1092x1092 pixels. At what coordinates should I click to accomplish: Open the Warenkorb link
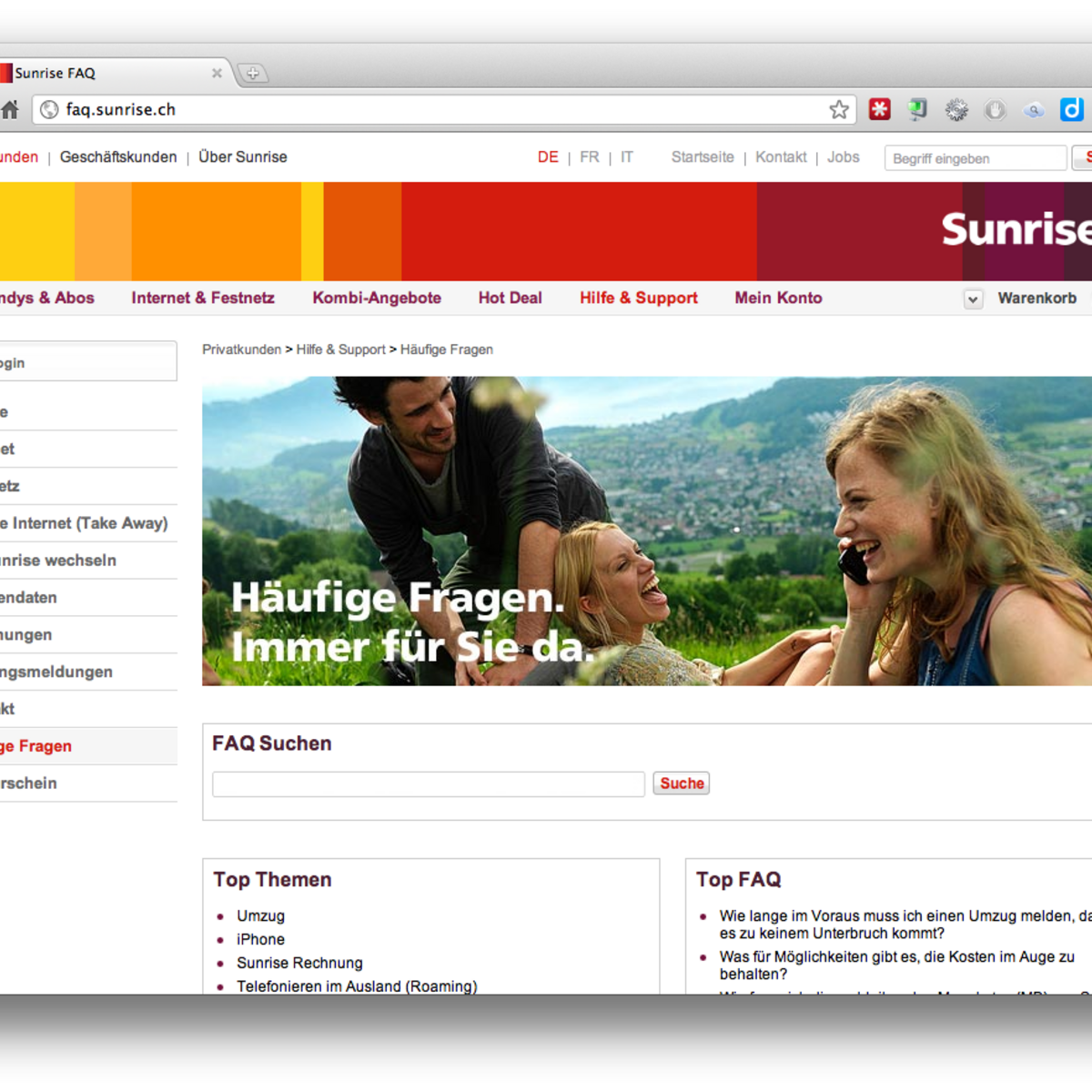pyautogui.click(x=1037, y=298)
